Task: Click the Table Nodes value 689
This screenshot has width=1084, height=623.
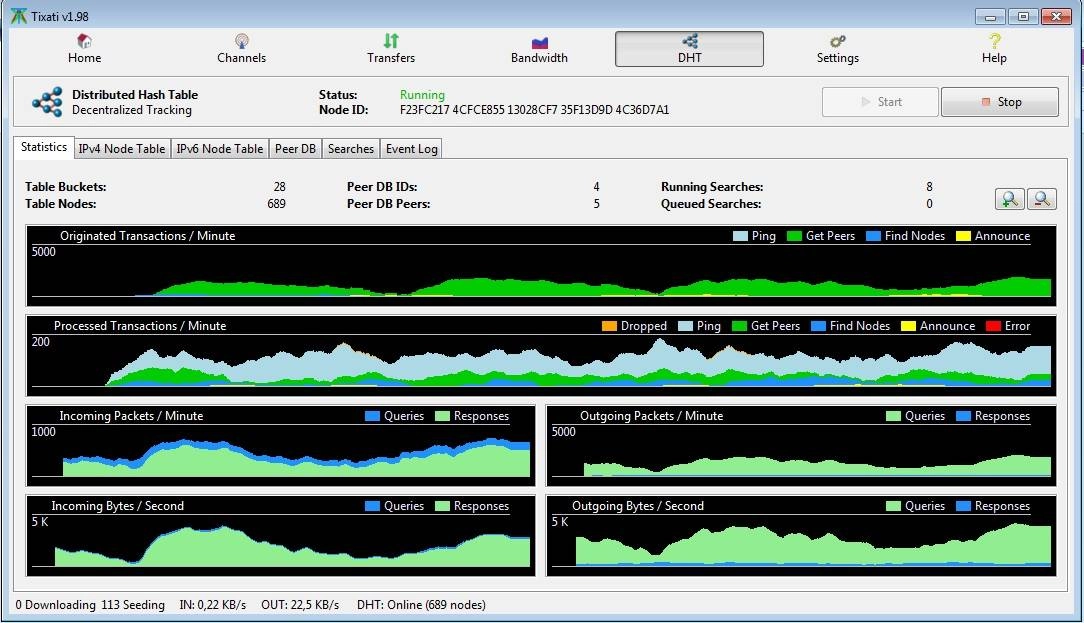Action: (277, 204)
